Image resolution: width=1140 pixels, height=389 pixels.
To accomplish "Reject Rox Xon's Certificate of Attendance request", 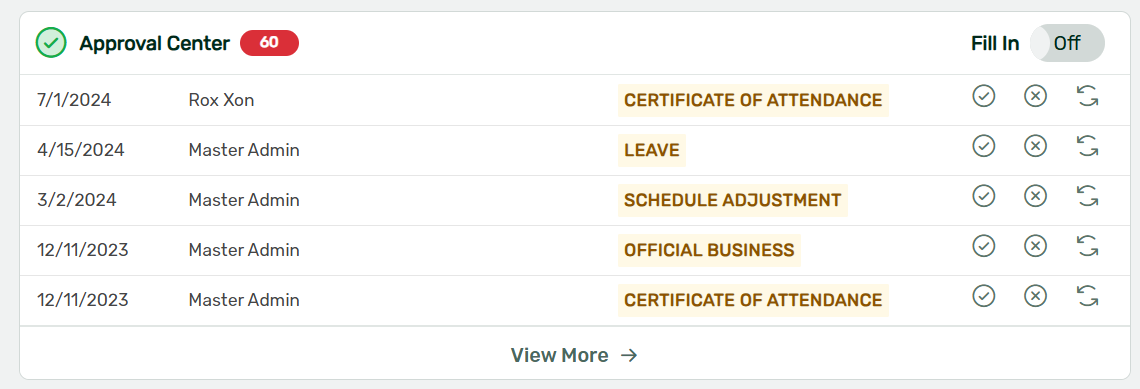I will click(x=1035, y=96).
